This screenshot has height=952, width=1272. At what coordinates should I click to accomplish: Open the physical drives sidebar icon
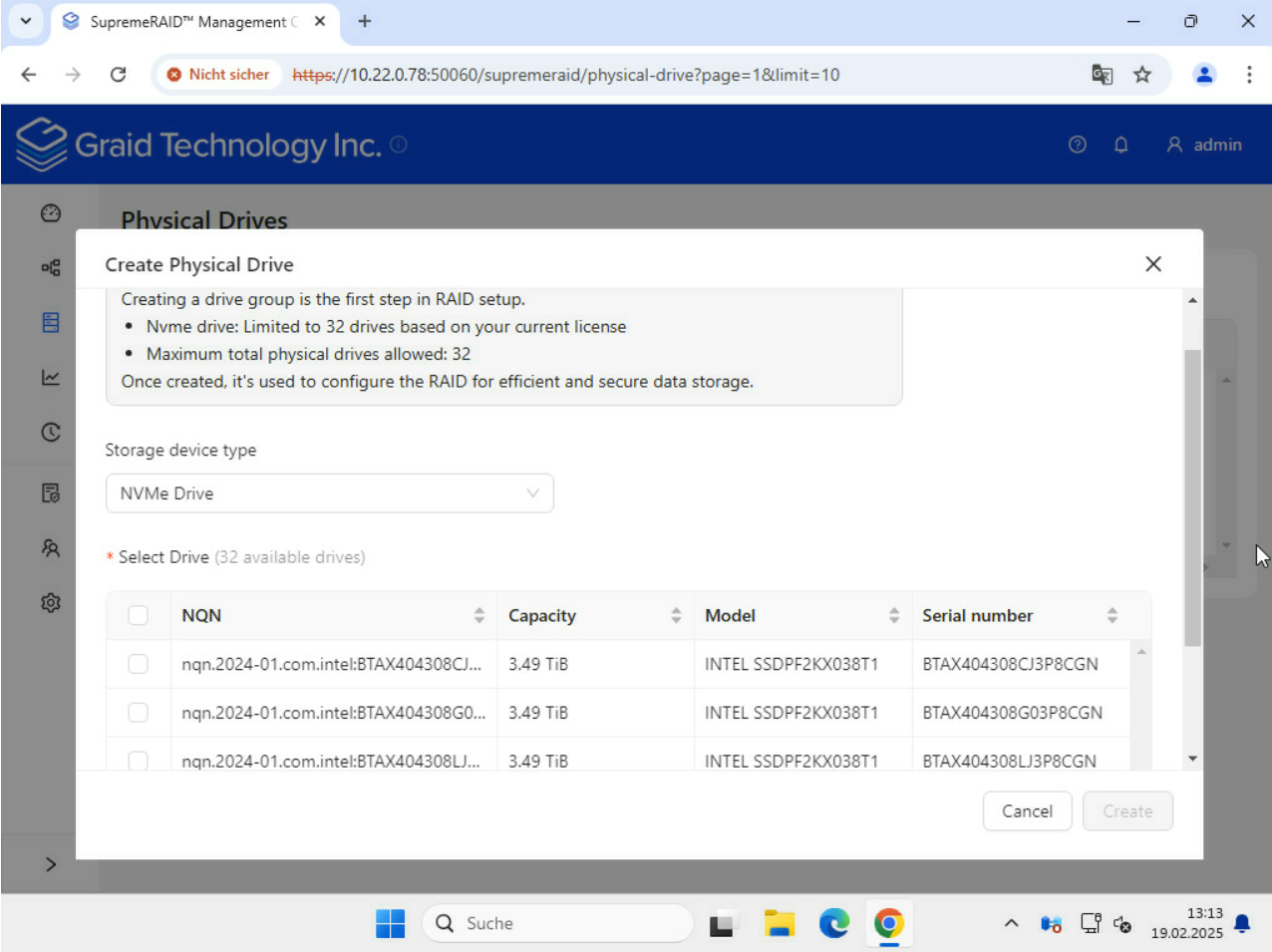51,322
